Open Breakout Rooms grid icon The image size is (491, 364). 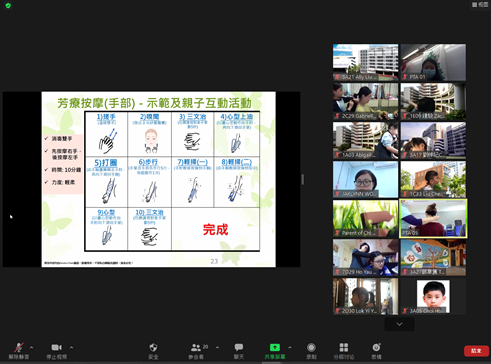click(x=344, y=348)
